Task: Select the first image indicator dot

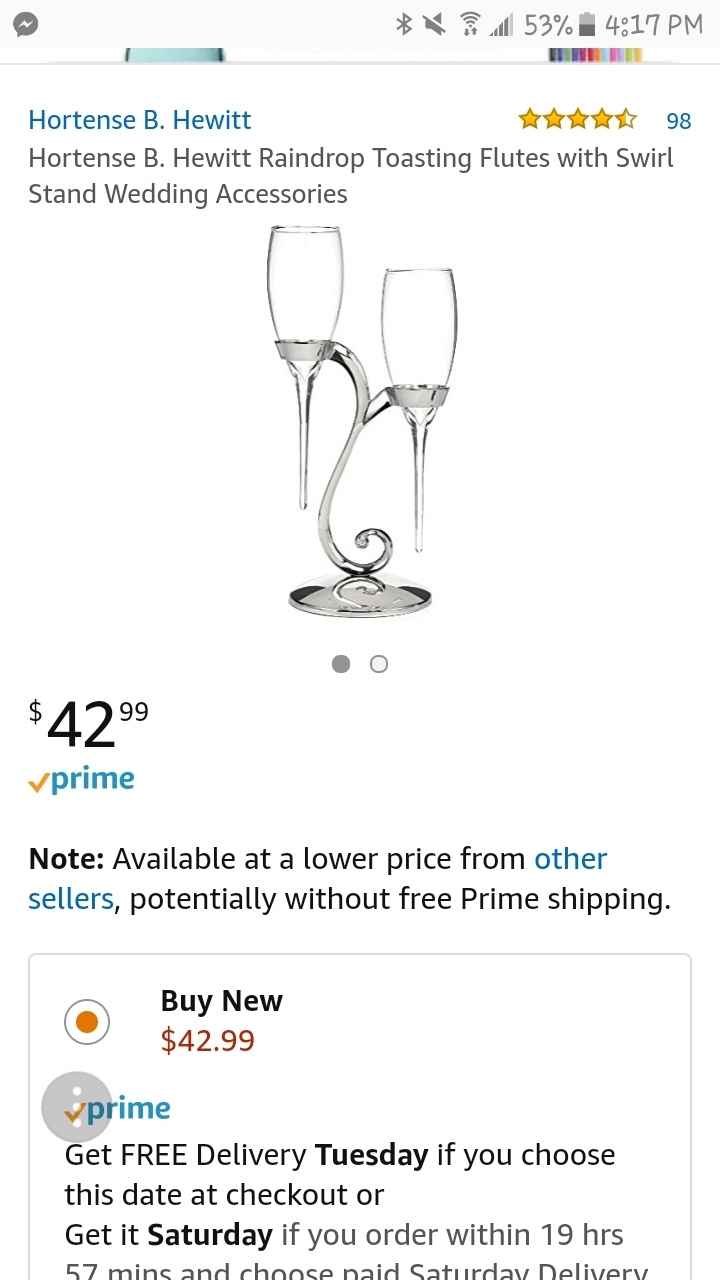Action: [341, 664]
